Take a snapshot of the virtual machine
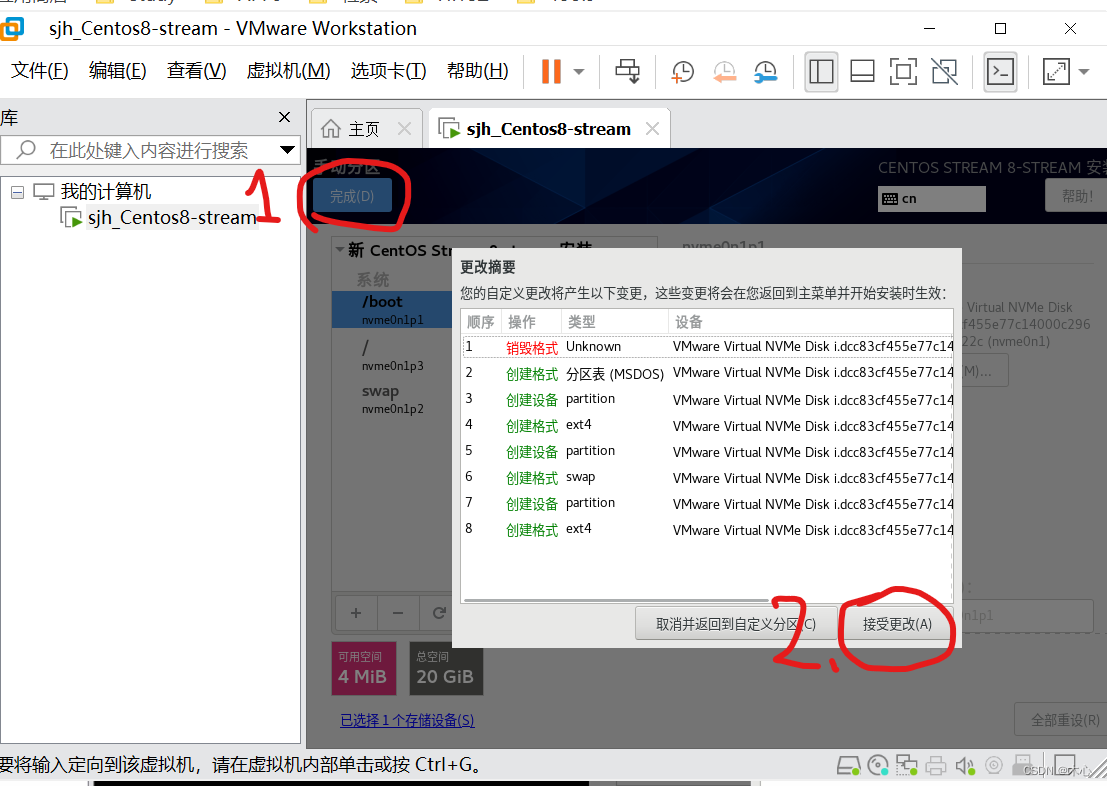This screenshot has height=786, width=1107. (x=682, y=71)
